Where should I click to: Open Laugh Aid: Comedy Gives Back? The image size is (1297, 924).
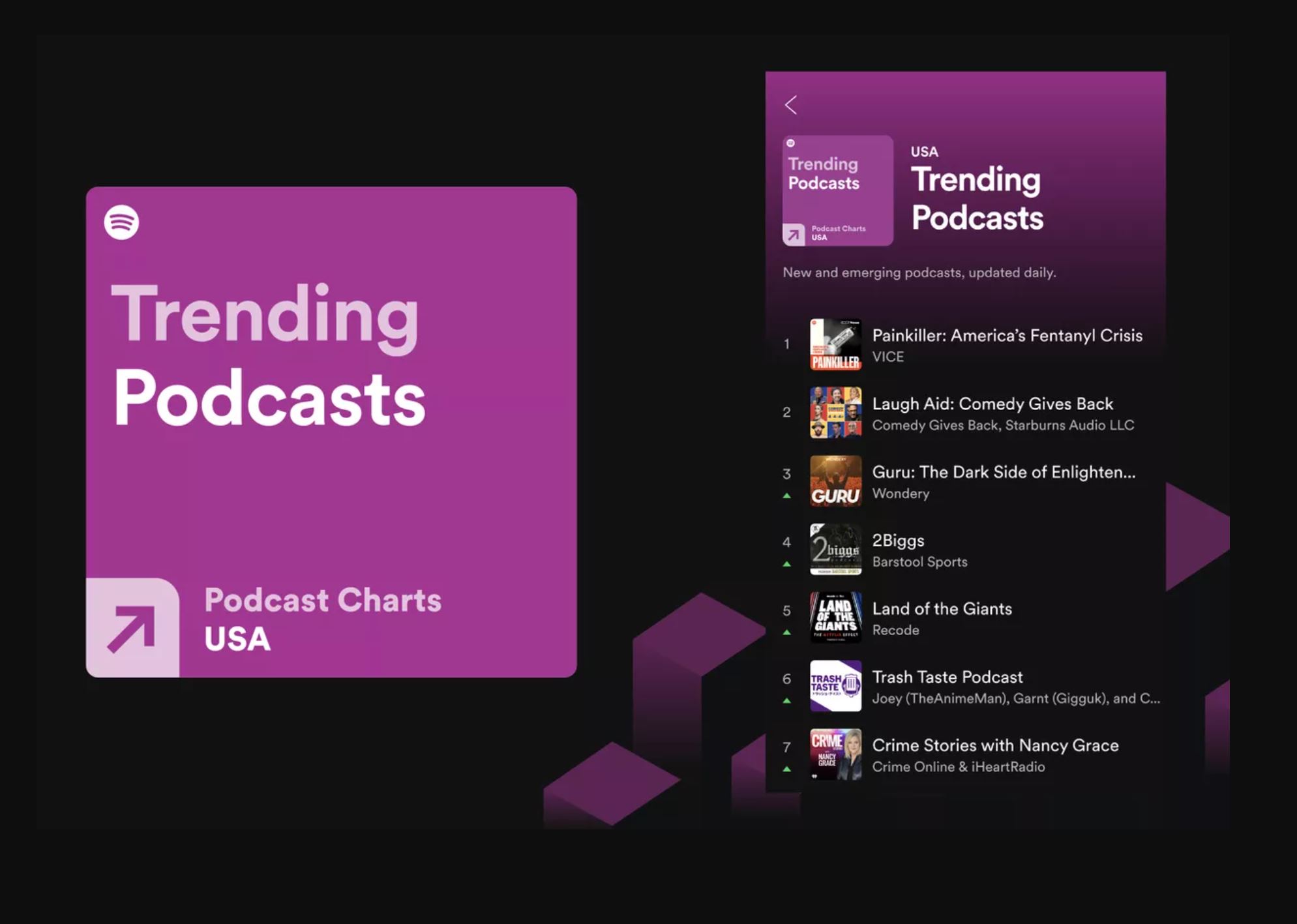click(x=992, y=404)
